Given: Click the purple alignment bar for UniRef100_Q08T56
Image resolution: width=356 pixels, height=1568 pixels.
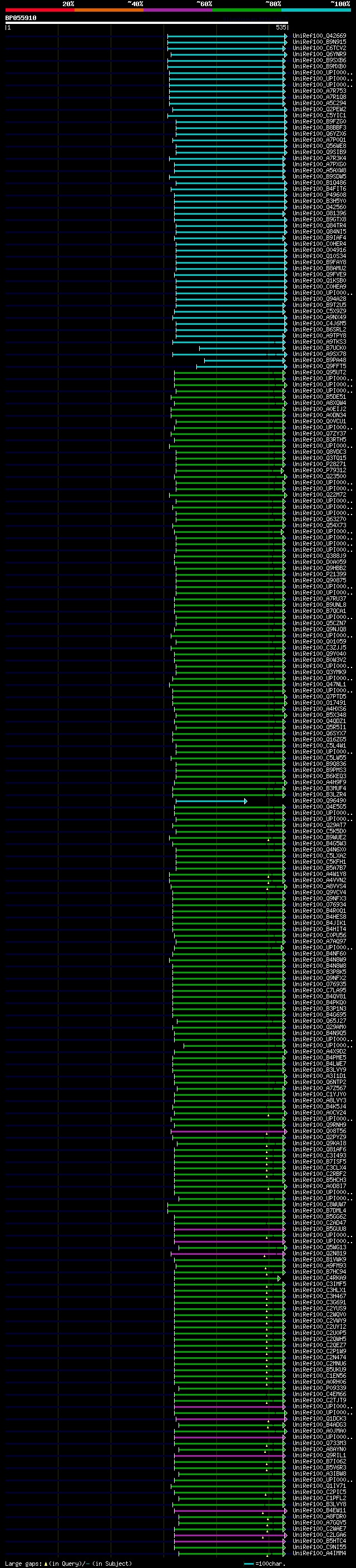Looking at the screenshot, I should tap(229, 1132).
